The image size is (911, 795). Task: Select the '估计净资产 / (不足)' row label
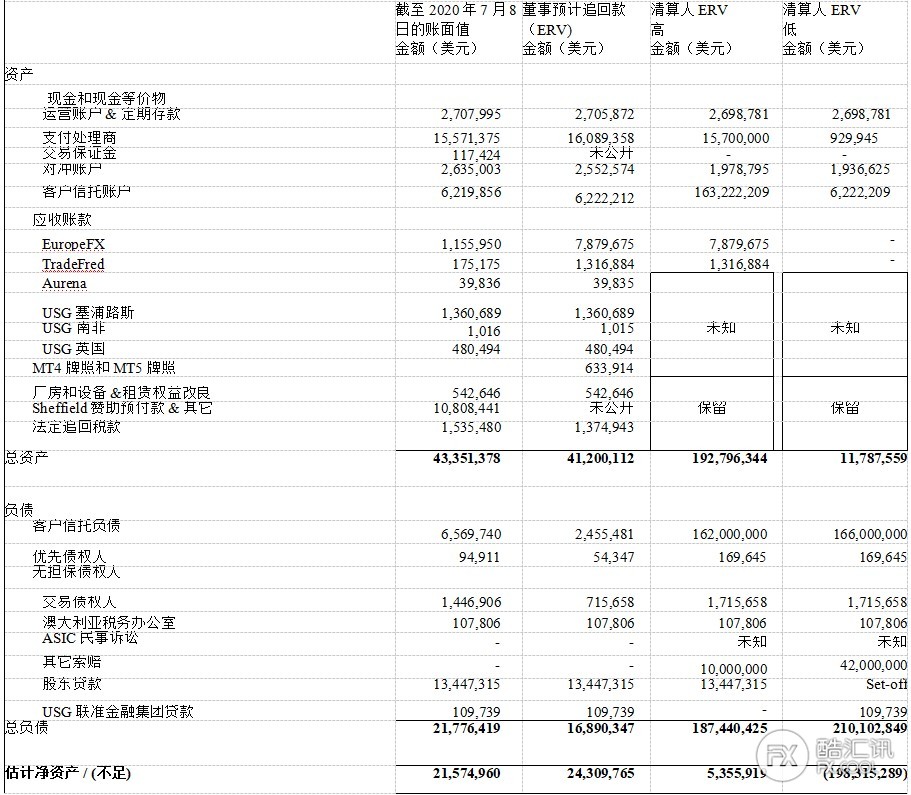tap(68, 773)
